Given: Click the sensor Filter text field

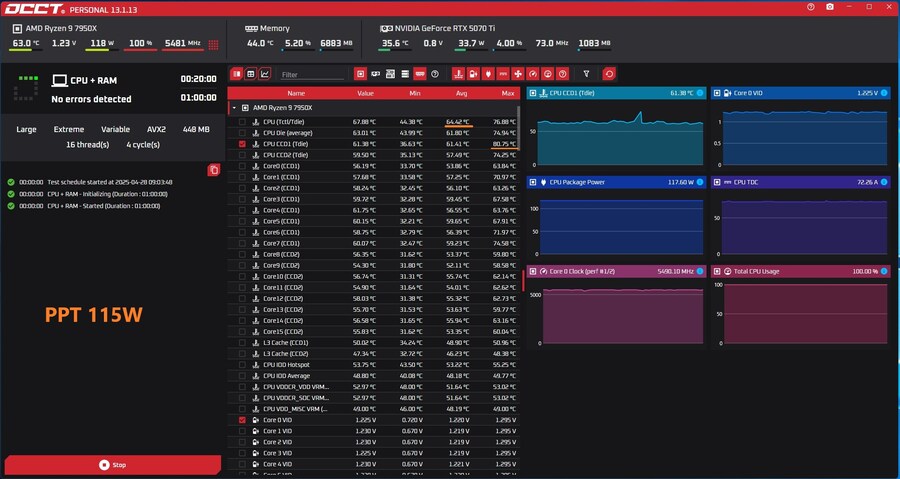Looking at the screenshot, I should [x=312, y=74].
